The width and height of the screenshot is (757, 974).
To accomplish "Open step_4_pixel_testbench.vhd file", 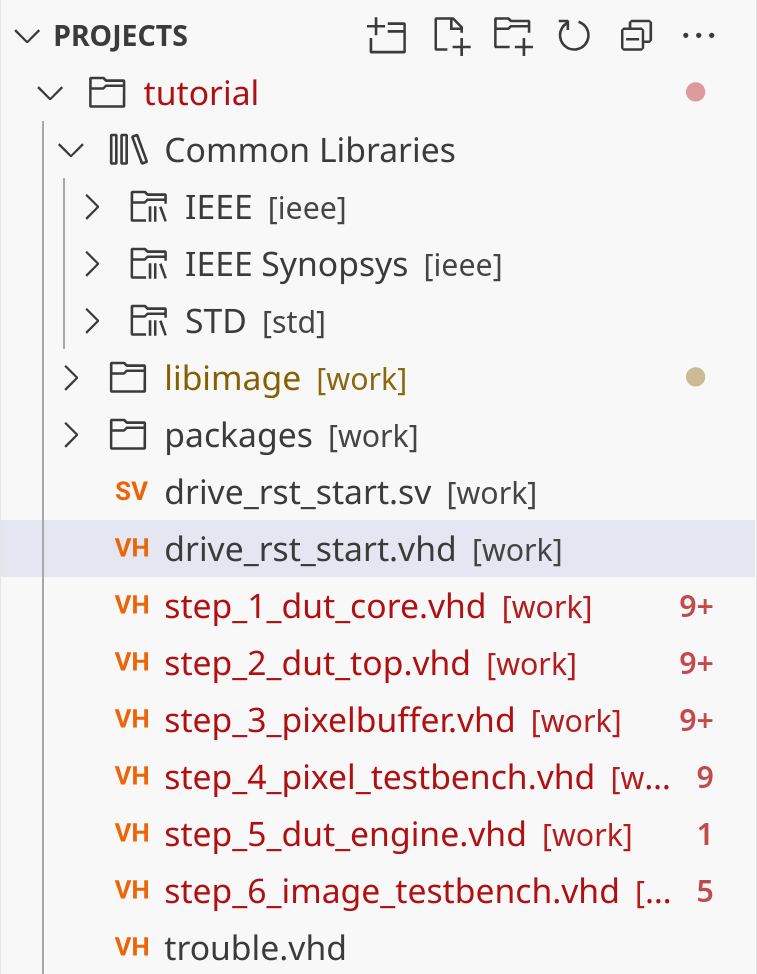I will [x=378, y=777].
